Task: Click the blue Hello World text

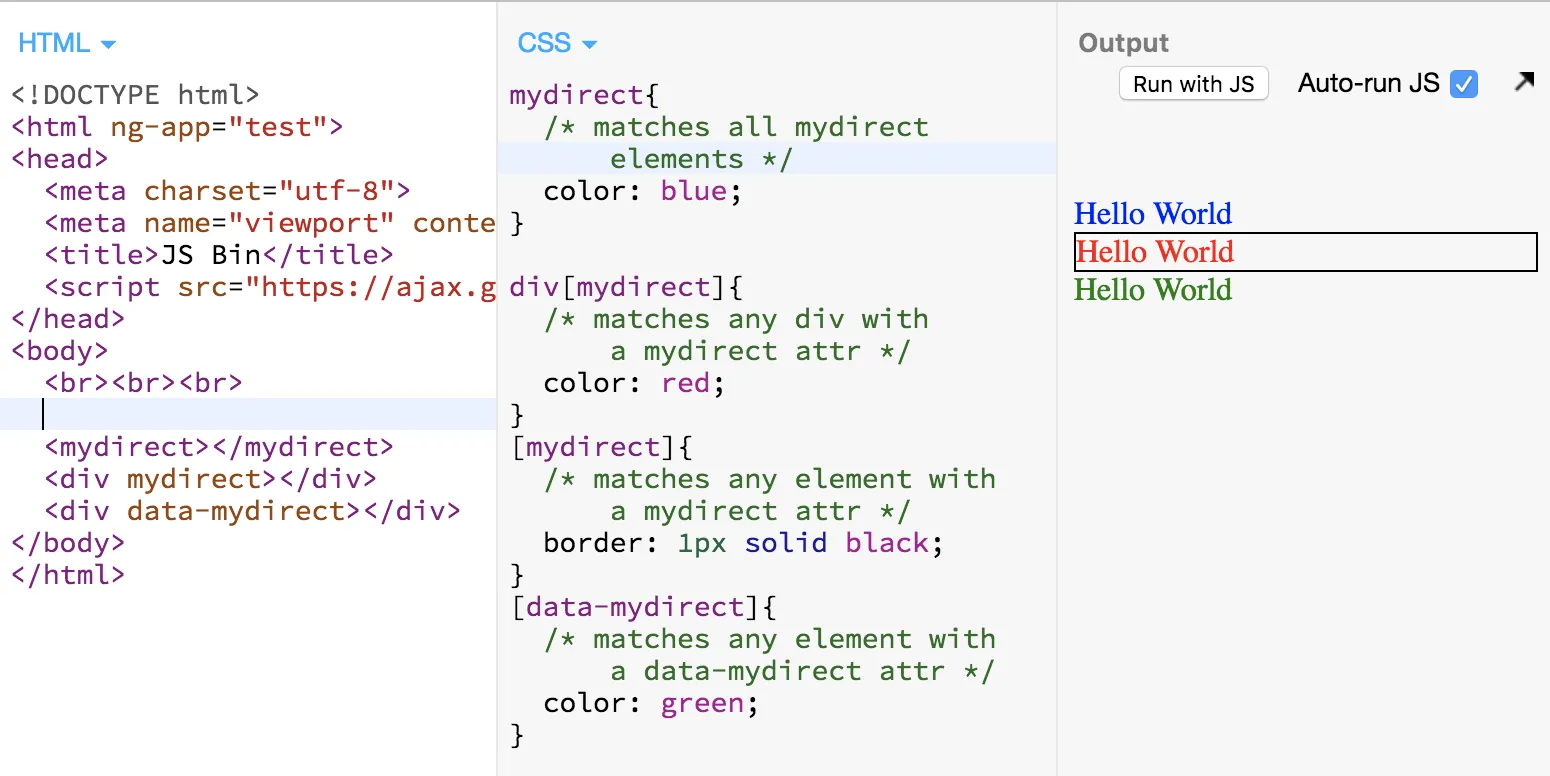Action: point(1152,214)
